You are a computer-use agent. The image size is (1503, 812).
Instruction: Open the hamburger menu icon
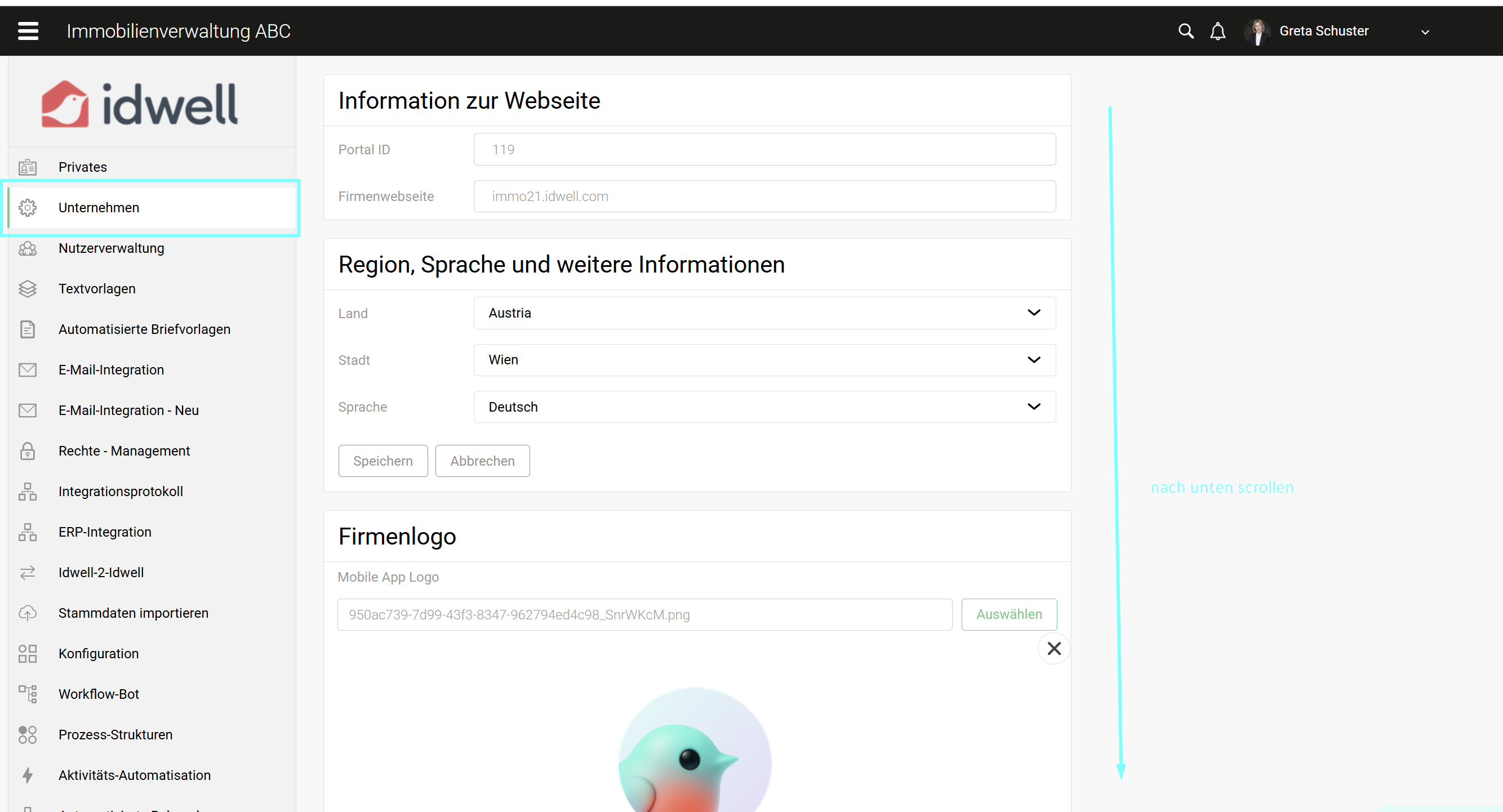pyautogui.click(x=28, y=31)
